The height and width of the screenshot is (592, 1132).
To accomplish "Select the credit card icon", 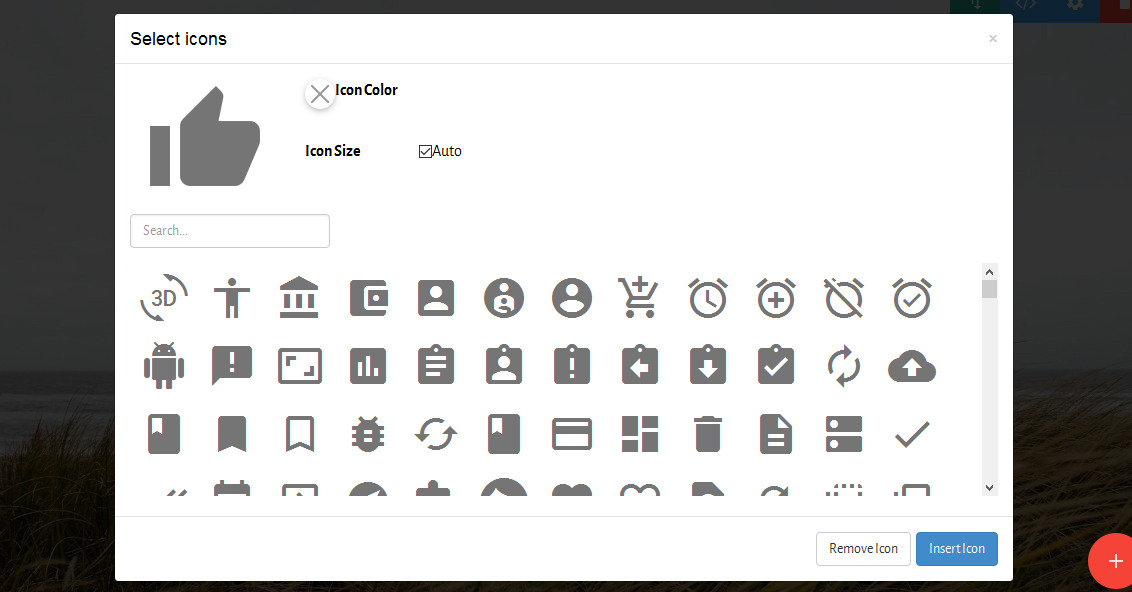I will (572, 435).
